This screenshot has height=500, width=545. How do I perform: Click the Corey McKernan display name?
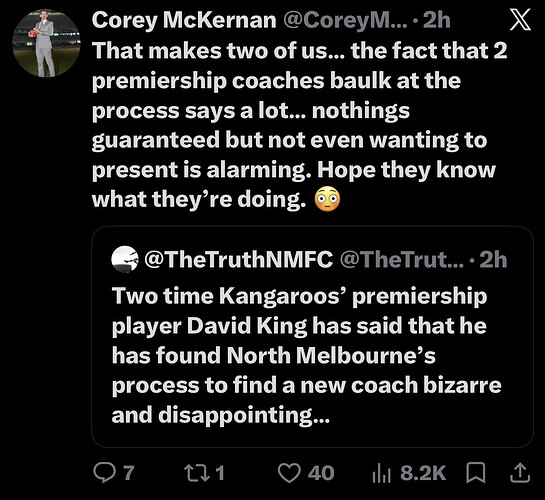tap(184, 20)
